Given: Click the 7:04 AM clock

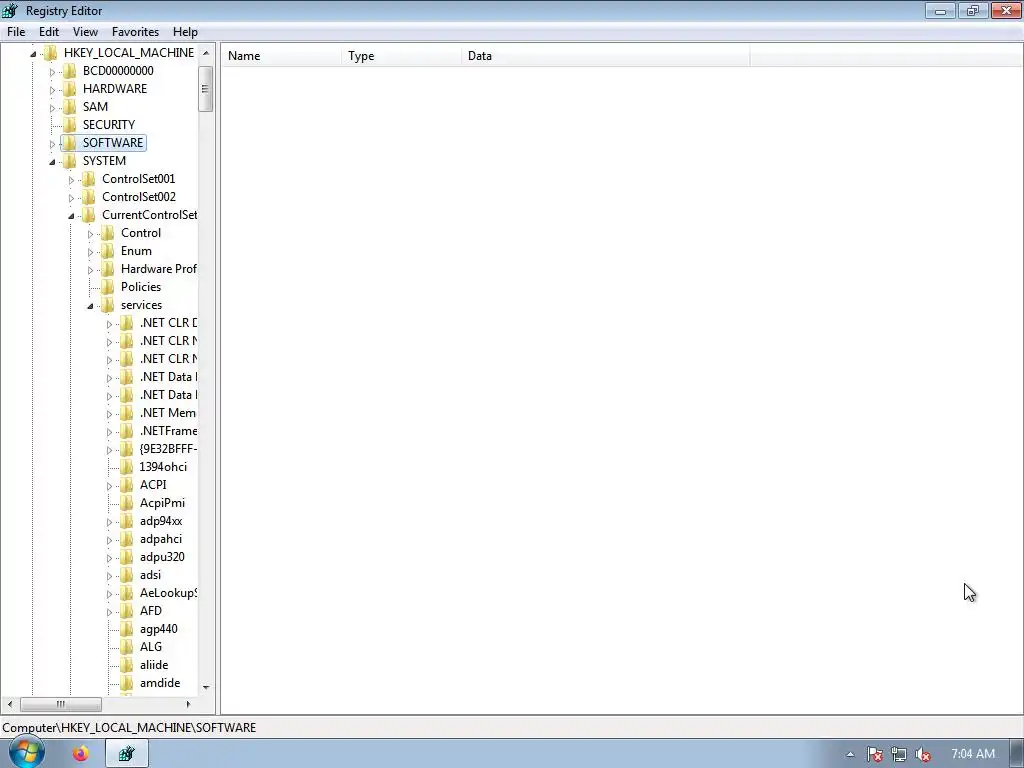Looking at the screenshot, I should click(x=972, y=754).
